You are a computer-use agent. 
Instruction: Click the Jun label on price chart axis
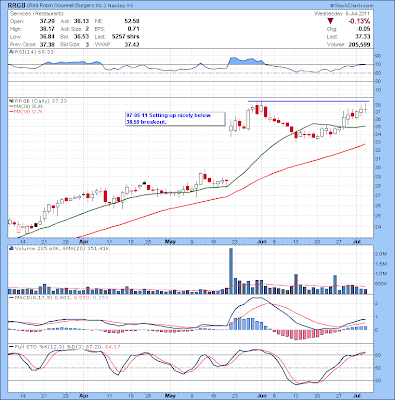click(x=261, y=242)
